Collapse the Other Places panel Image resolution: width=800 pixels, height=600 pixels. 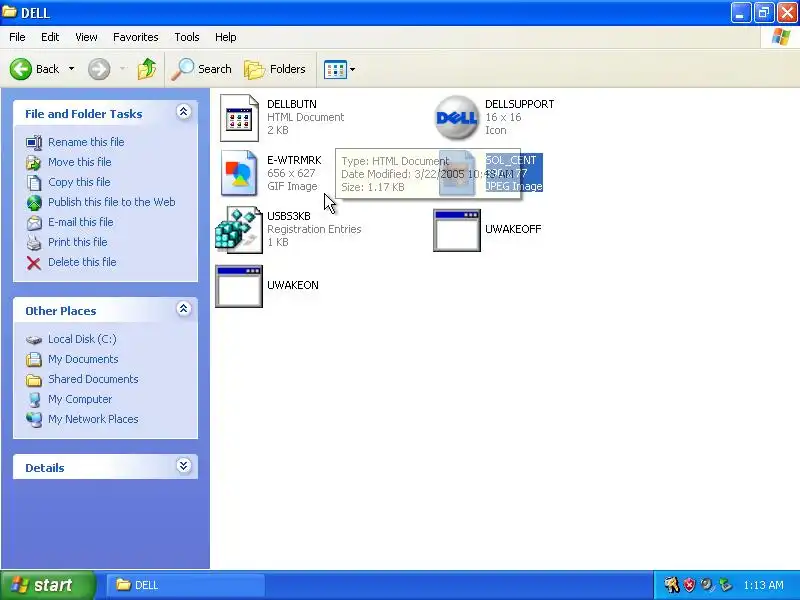click(x=184, y=309)
